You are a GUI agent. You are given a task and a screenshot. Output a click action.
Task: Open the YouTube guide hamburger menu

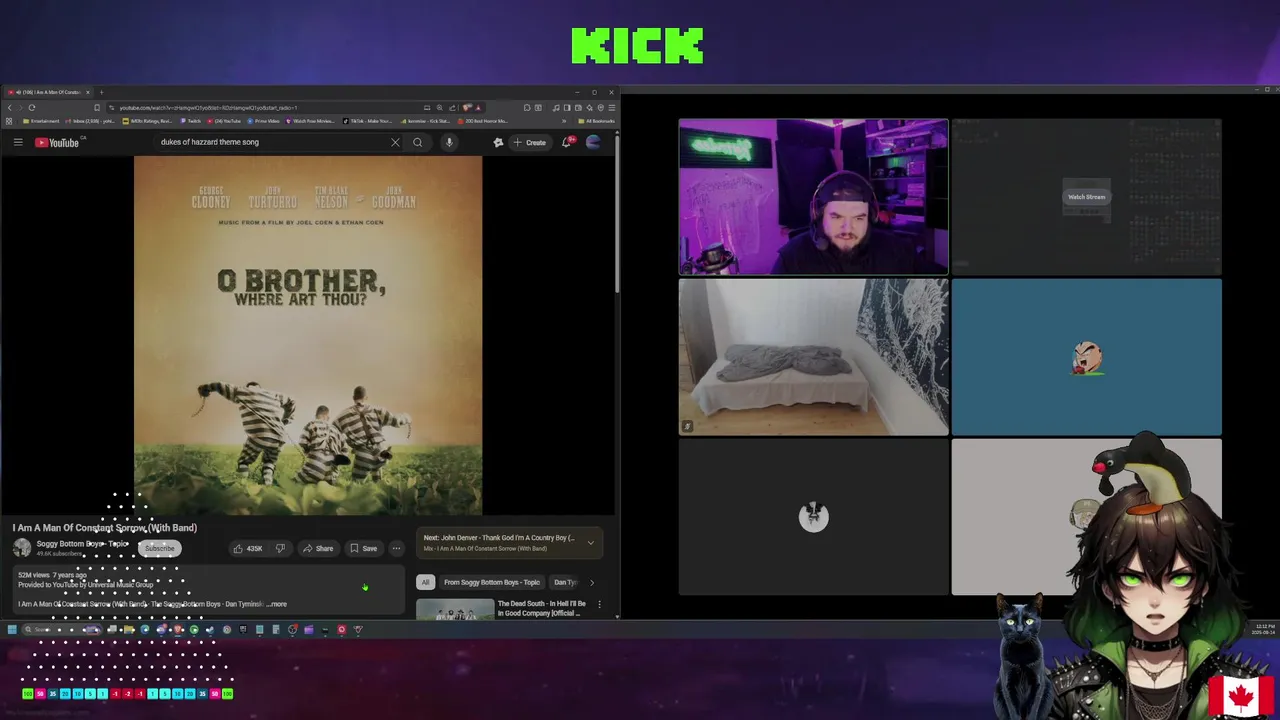tap(18, 142)
